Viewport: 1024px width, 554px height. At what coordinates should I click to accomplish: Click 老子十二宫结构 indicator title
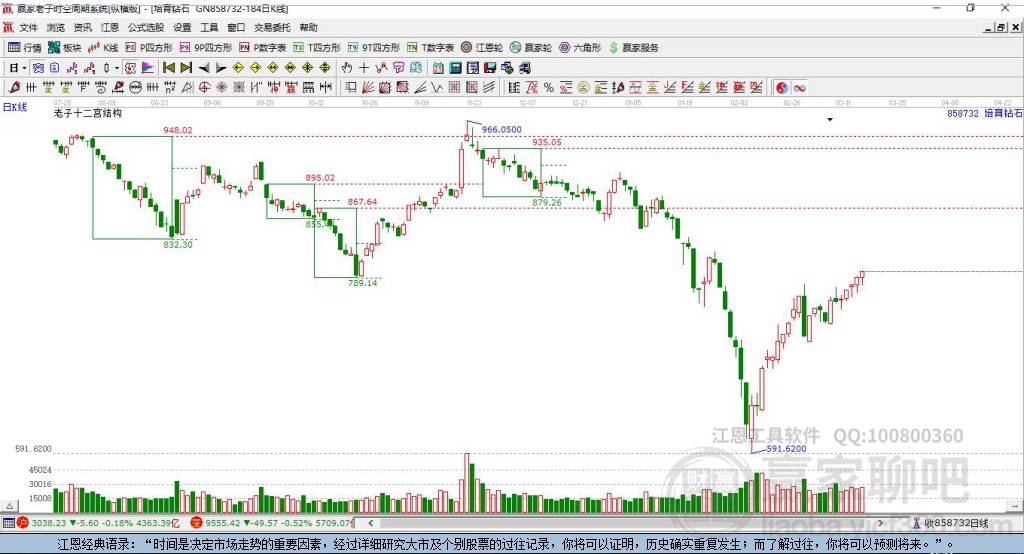point(88,113)
